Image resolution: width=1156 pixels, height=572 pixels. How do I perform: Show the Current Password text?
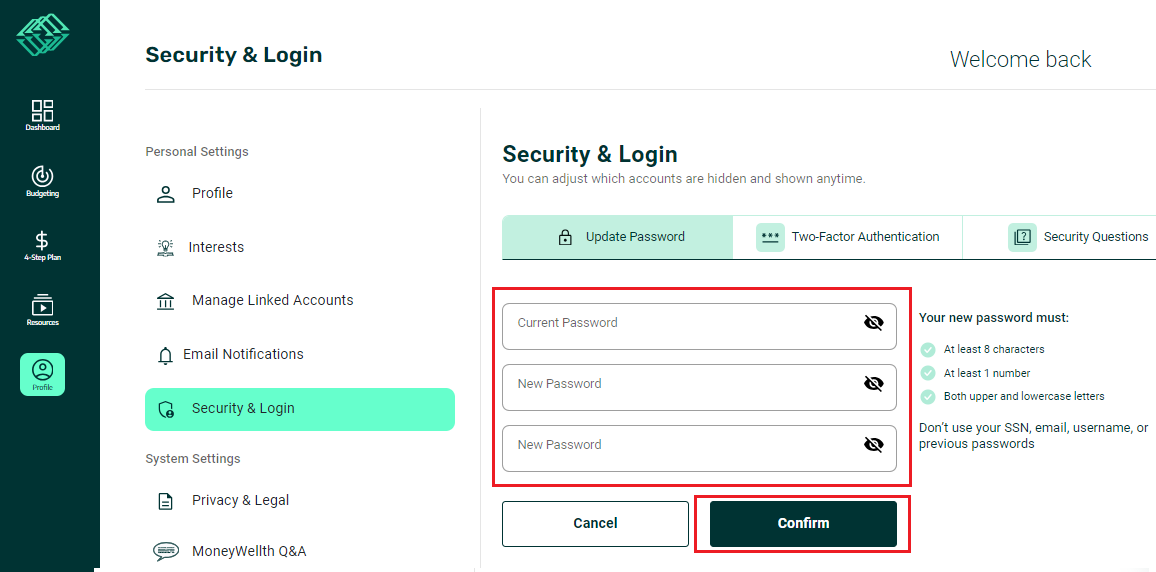point(873,323)
